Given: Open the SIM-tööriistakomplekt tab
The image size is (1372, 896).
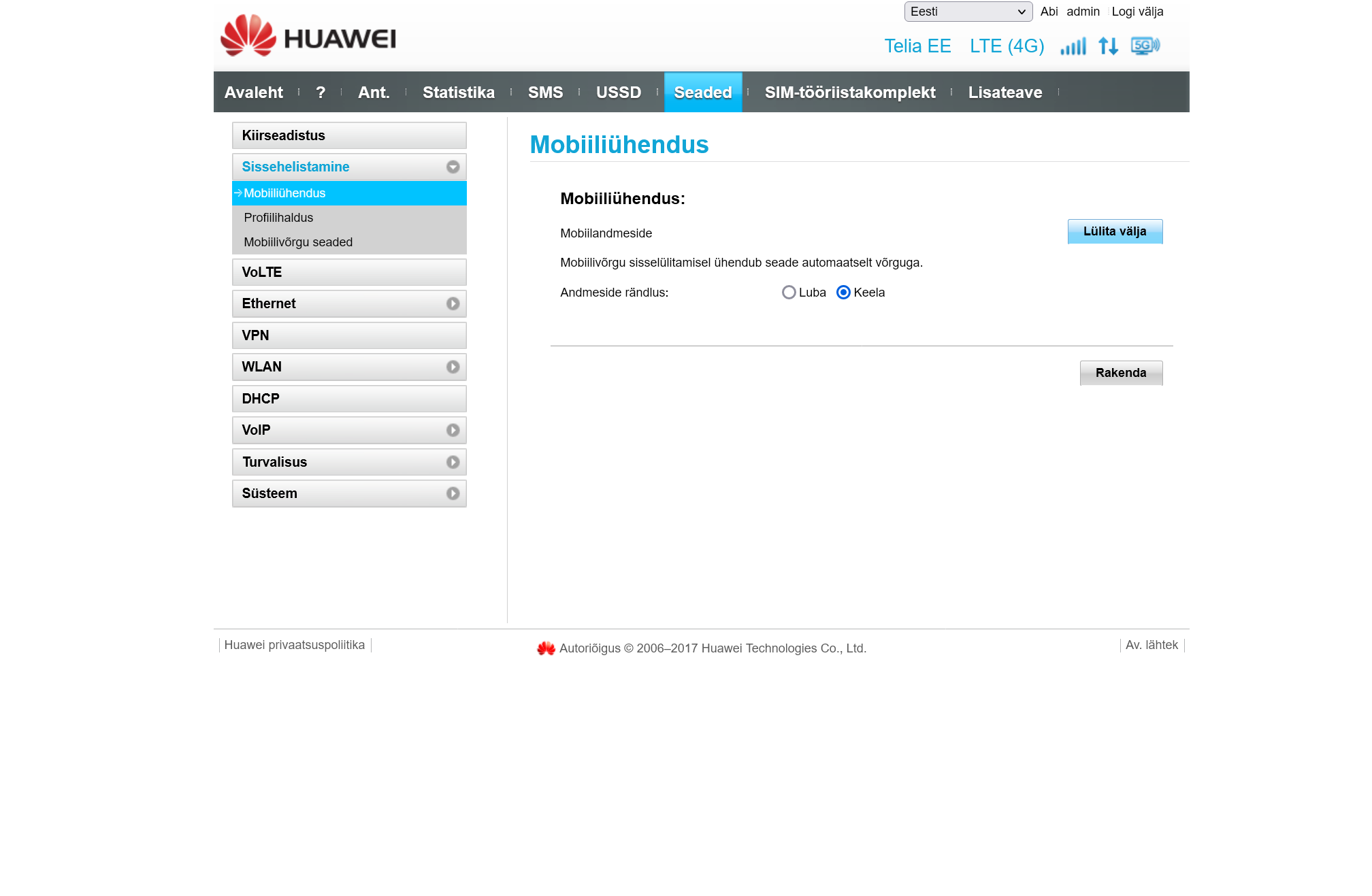Looking at the screenshot, I should click(850, 93).
